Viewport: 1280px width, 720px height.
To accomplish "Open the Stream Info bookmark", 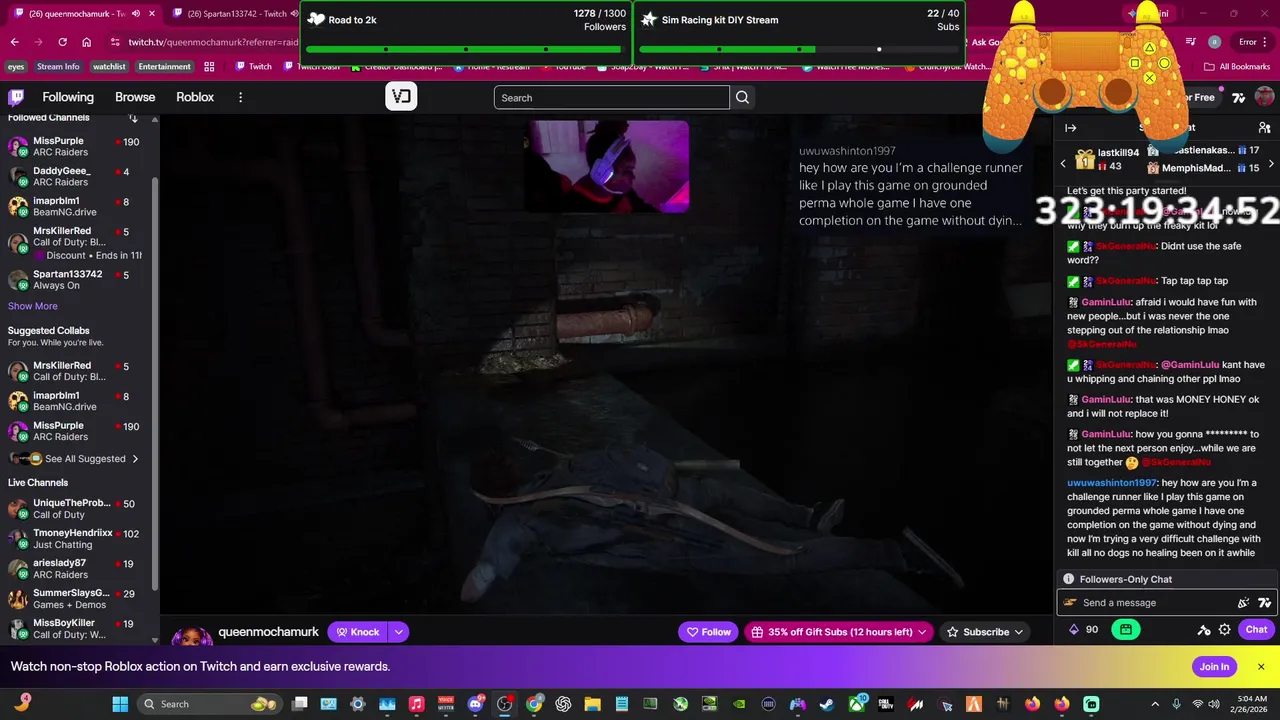I will coord(58,66).
